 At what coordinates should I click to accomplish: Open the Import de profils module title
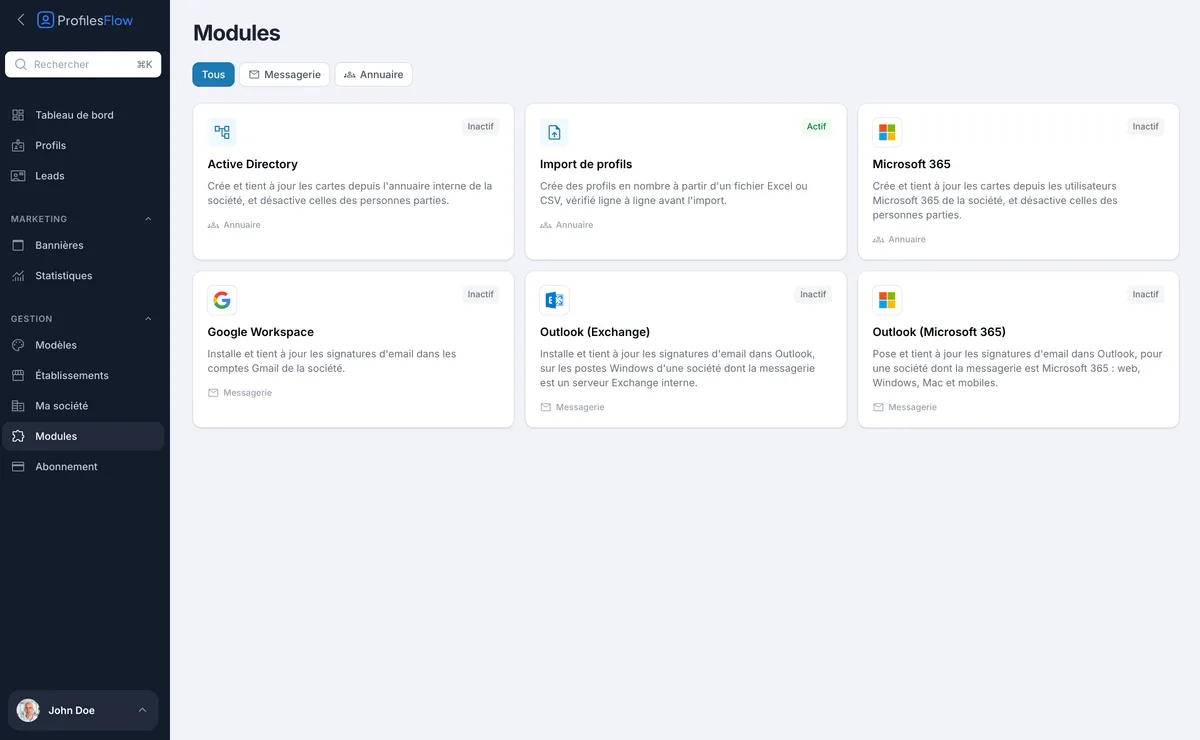coord(586,164)
